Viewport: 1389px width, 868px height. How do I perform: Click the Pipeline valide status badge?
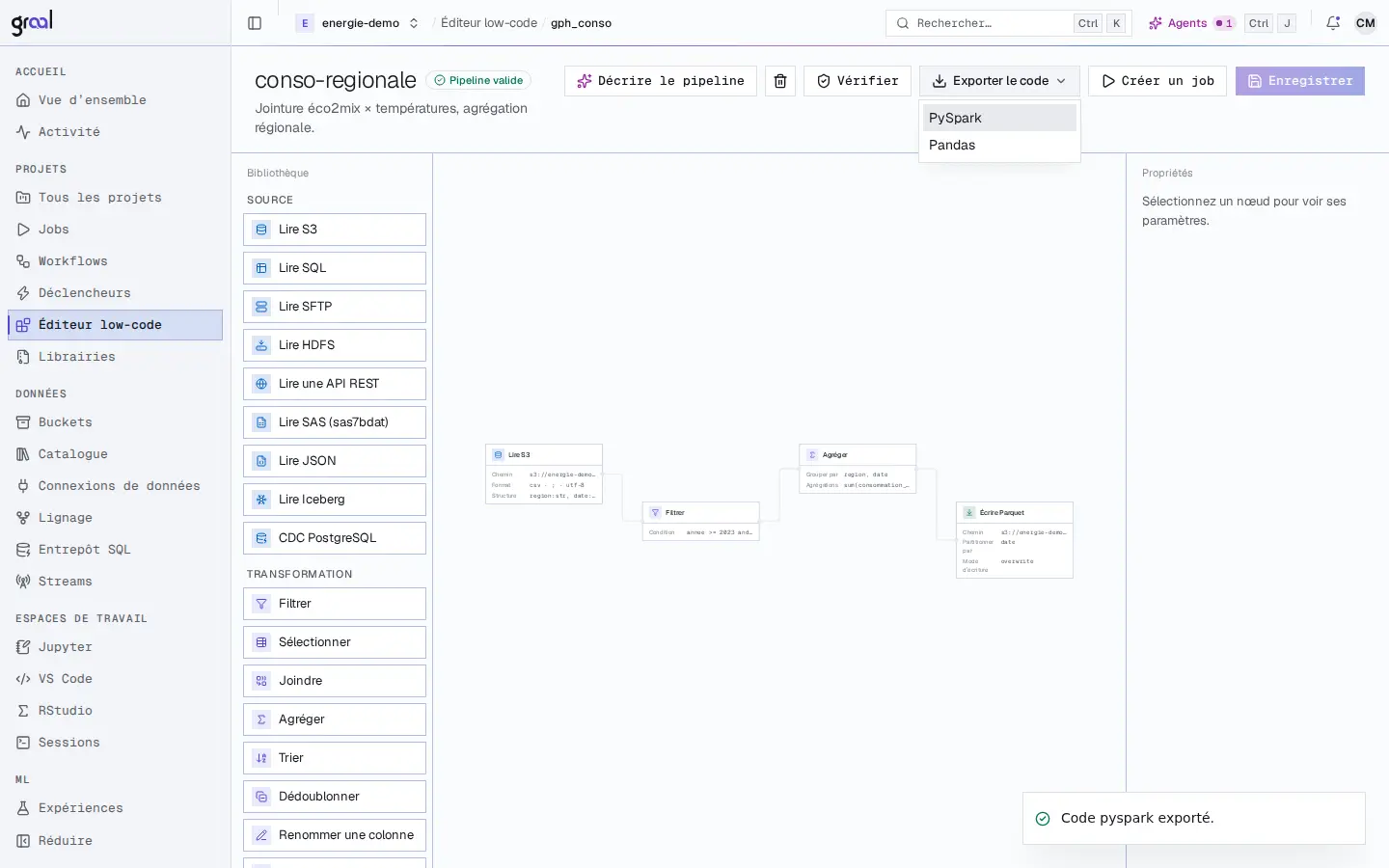pyautogui.click(x=478, y=81)
